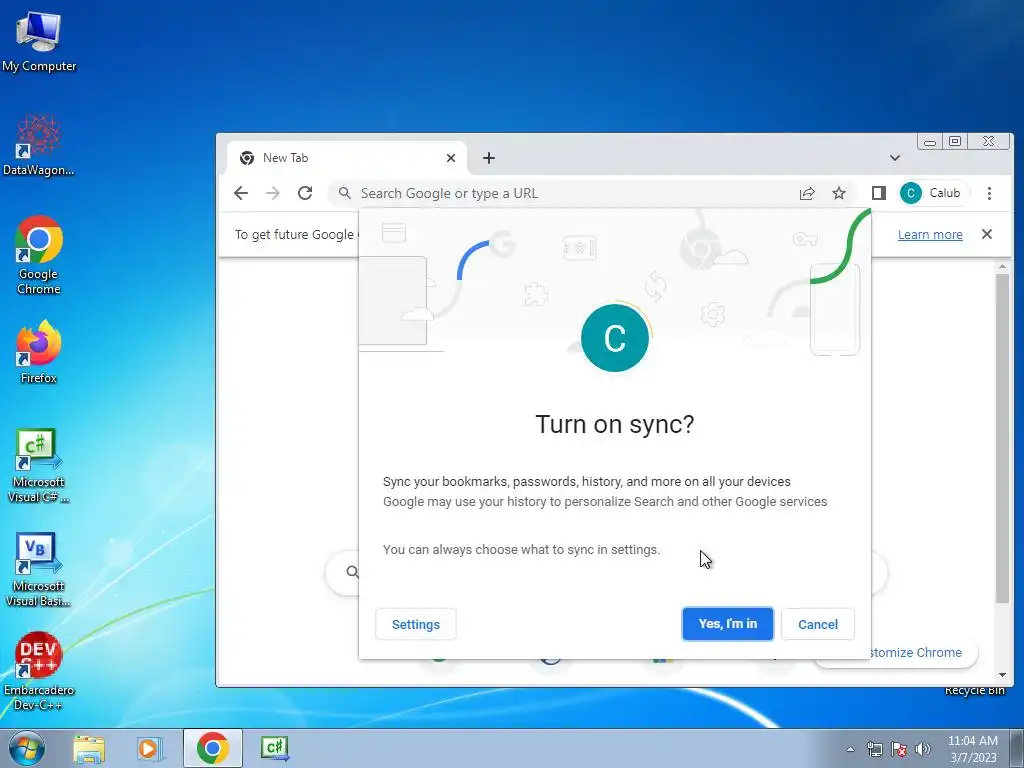
Task: Open the Chrome side panel icon
Action: [879, 193]
